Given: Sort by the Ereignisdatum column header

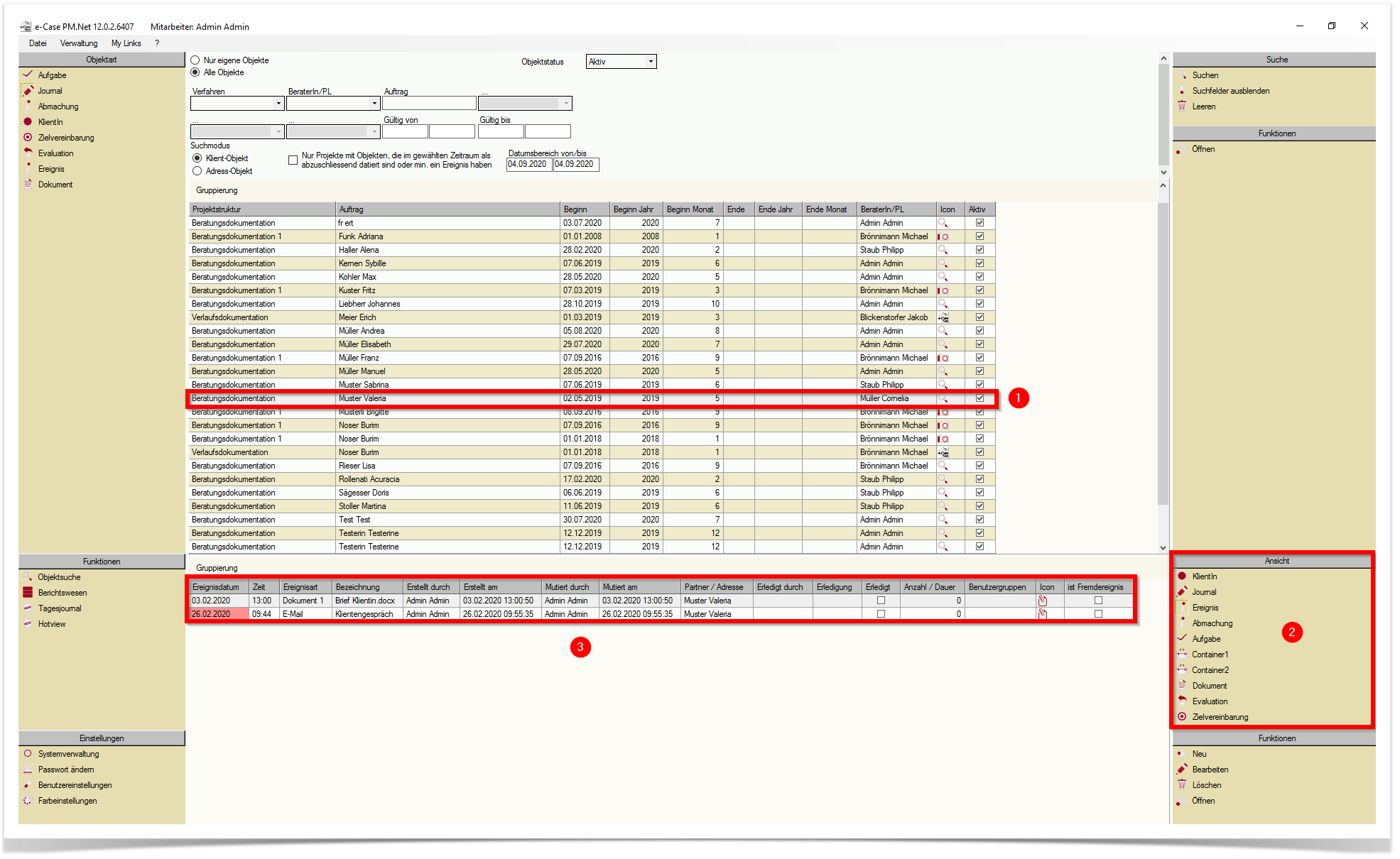Looking at the screenshot, I should click(x=219, y=587).
